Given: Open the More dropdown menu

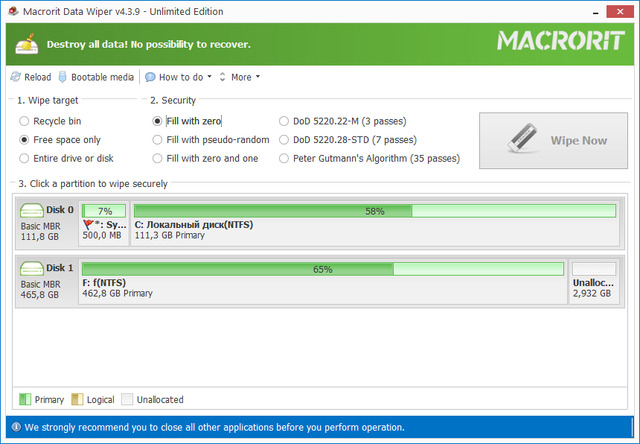Looking at the screenshot, I should [244, 77].
